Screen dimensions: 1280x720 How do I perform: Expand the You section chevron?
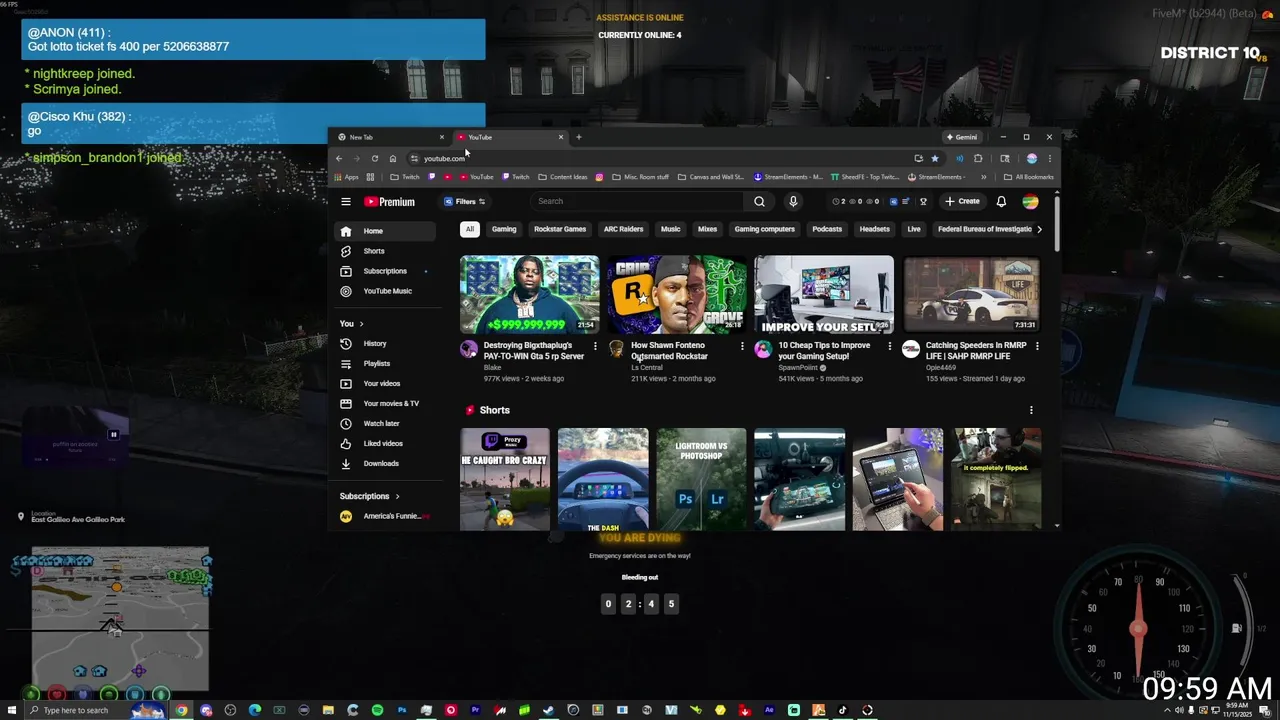[361, 324]
